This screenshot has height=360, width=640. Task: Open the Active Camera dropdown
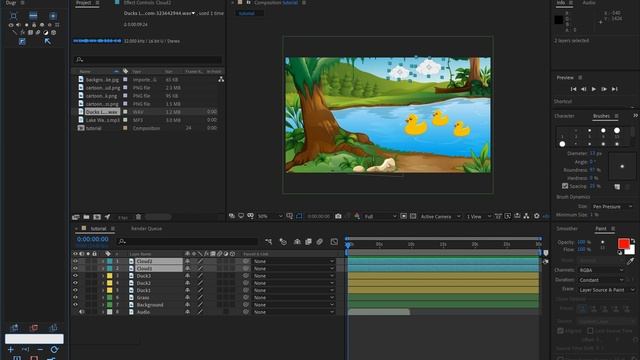[x=440, y=216]
